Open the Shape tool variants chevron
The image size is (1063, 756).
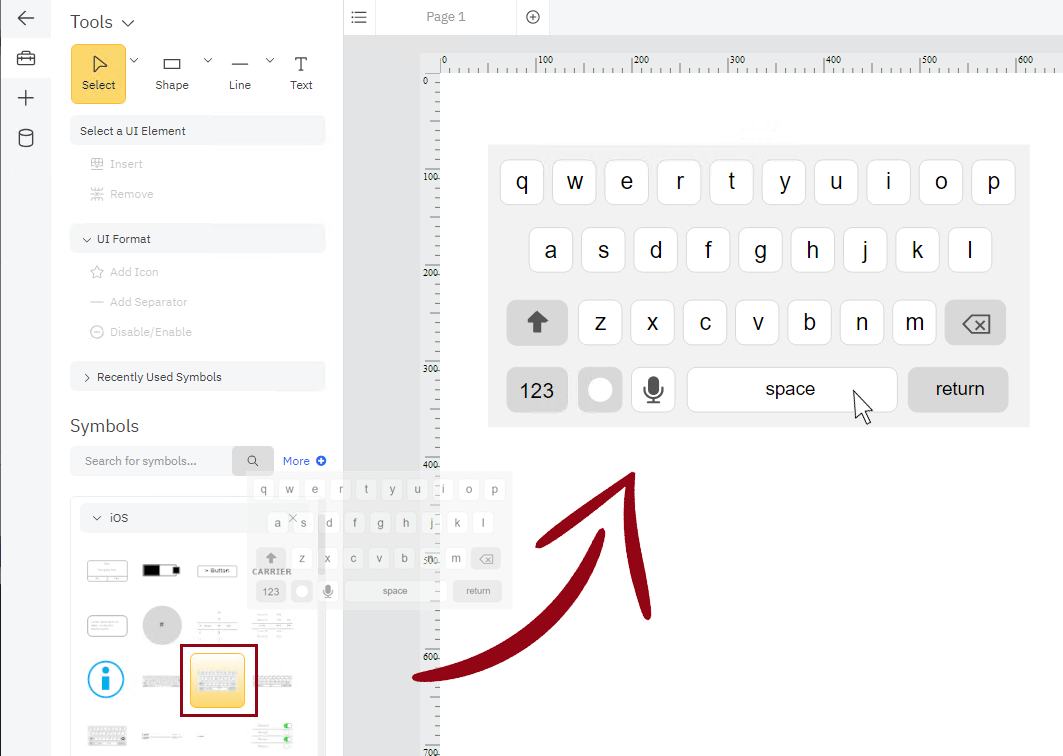pos(207,59)
